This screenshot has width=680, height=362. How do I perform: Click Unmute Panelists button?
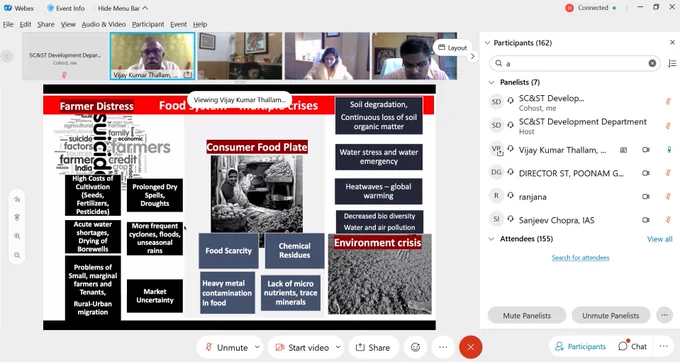(611, 316)
